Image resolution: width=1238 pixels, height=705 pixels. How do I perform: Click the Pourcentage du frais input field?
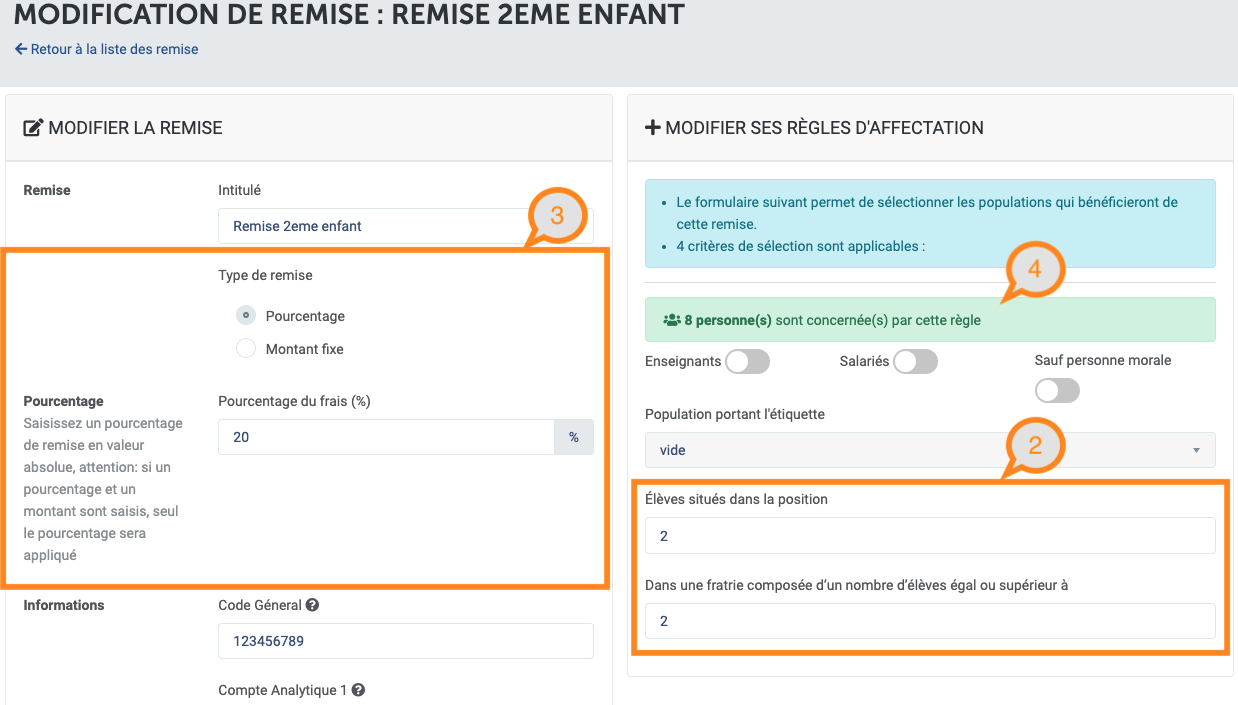(x=386, y=437)
